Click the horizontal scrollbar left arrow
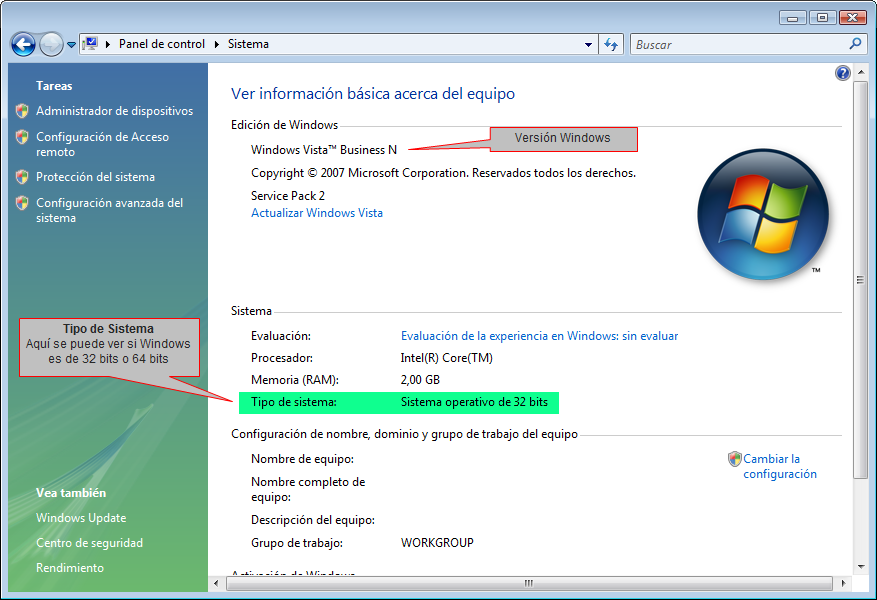877x600 pixels. coord(216,583)
